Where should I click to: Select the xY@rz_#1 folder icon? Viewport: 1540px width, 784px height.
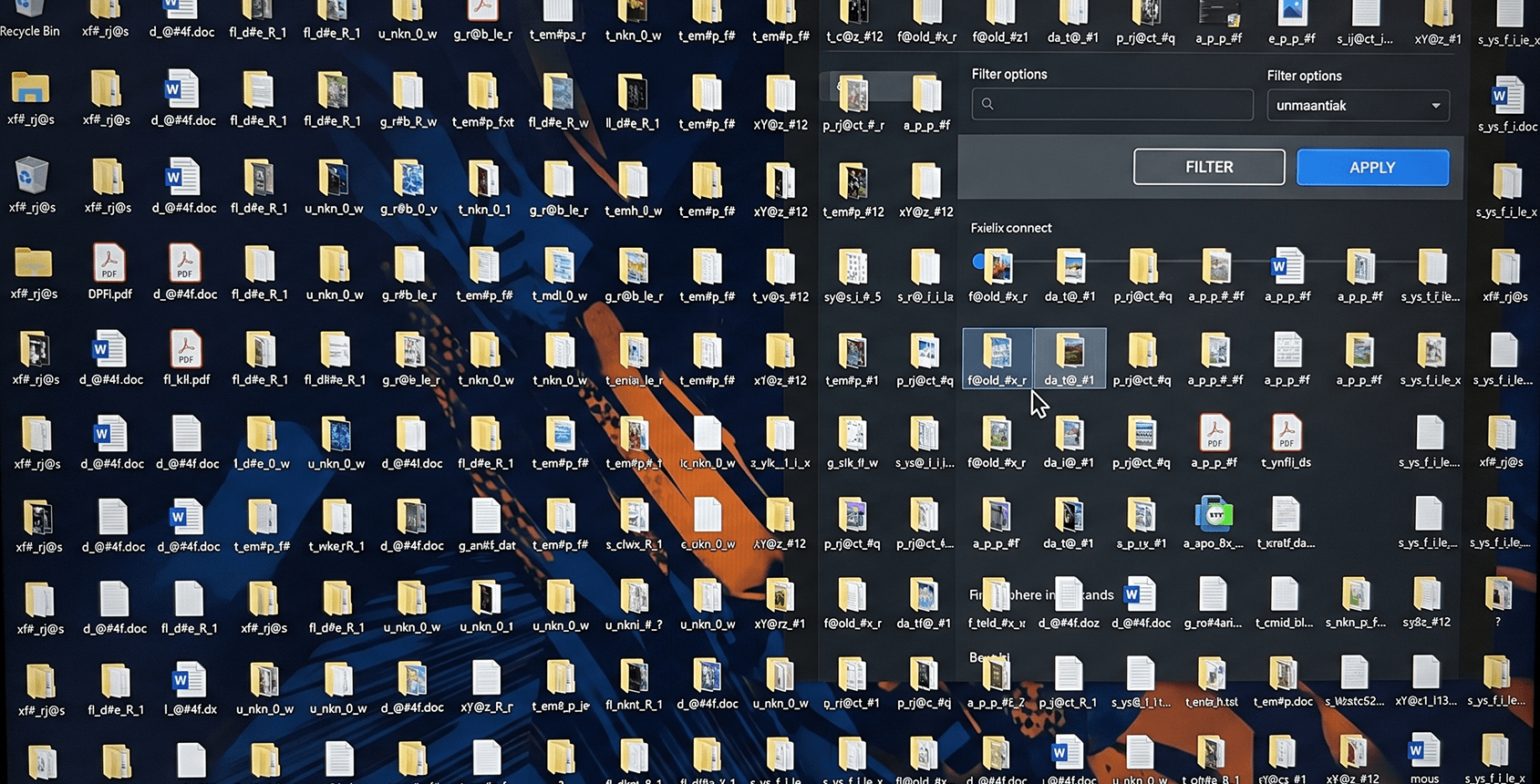click(x=780, y=597)
